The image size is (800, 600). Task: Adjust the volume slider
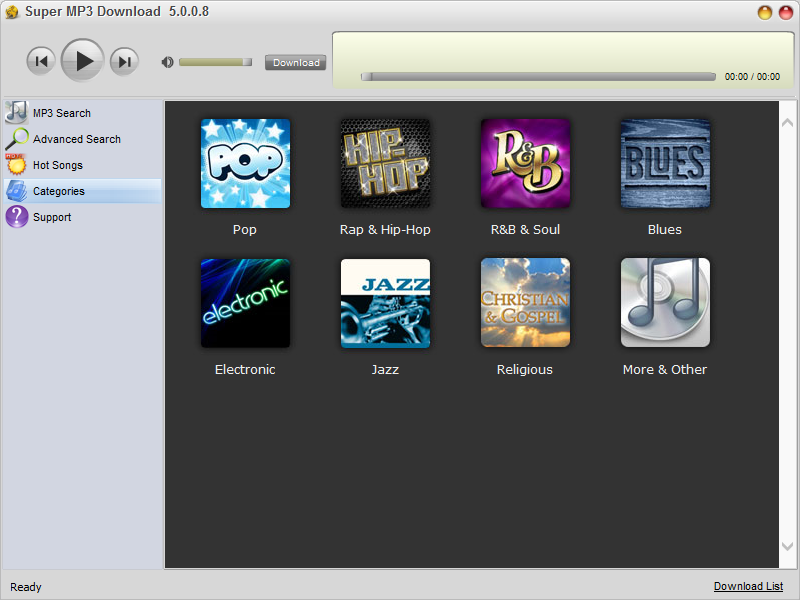(x=215, y=62)
